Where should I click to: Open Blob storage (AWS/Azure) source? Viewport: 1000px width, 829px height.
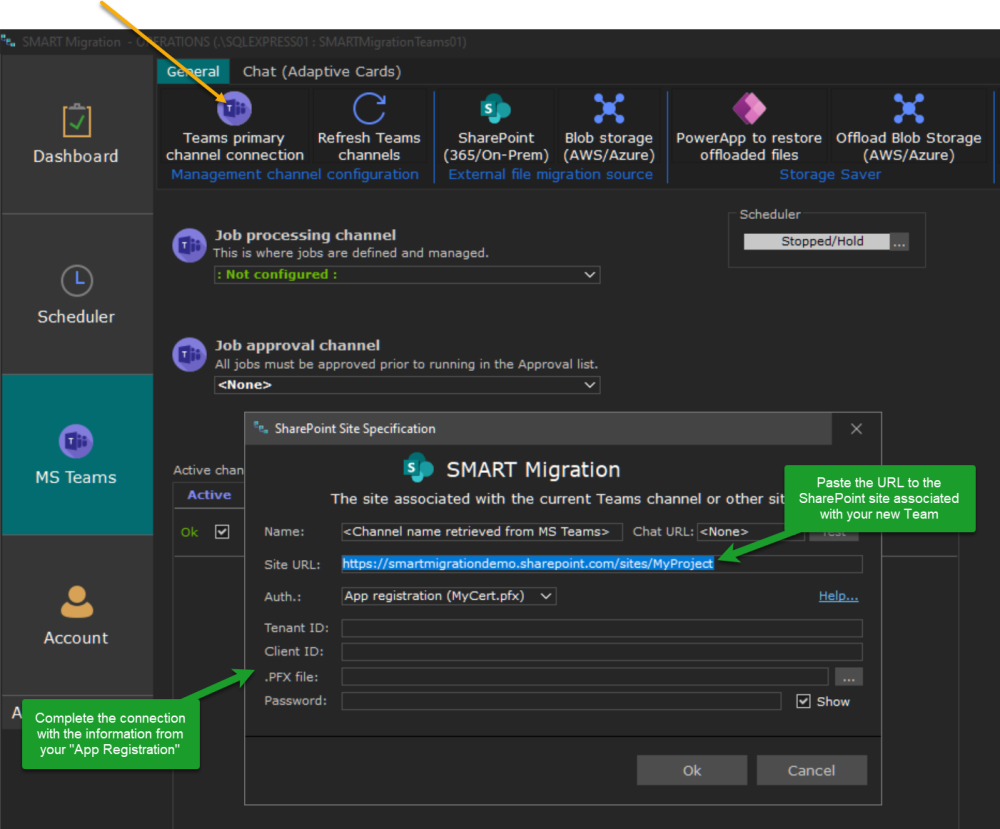tap(608, 127)
